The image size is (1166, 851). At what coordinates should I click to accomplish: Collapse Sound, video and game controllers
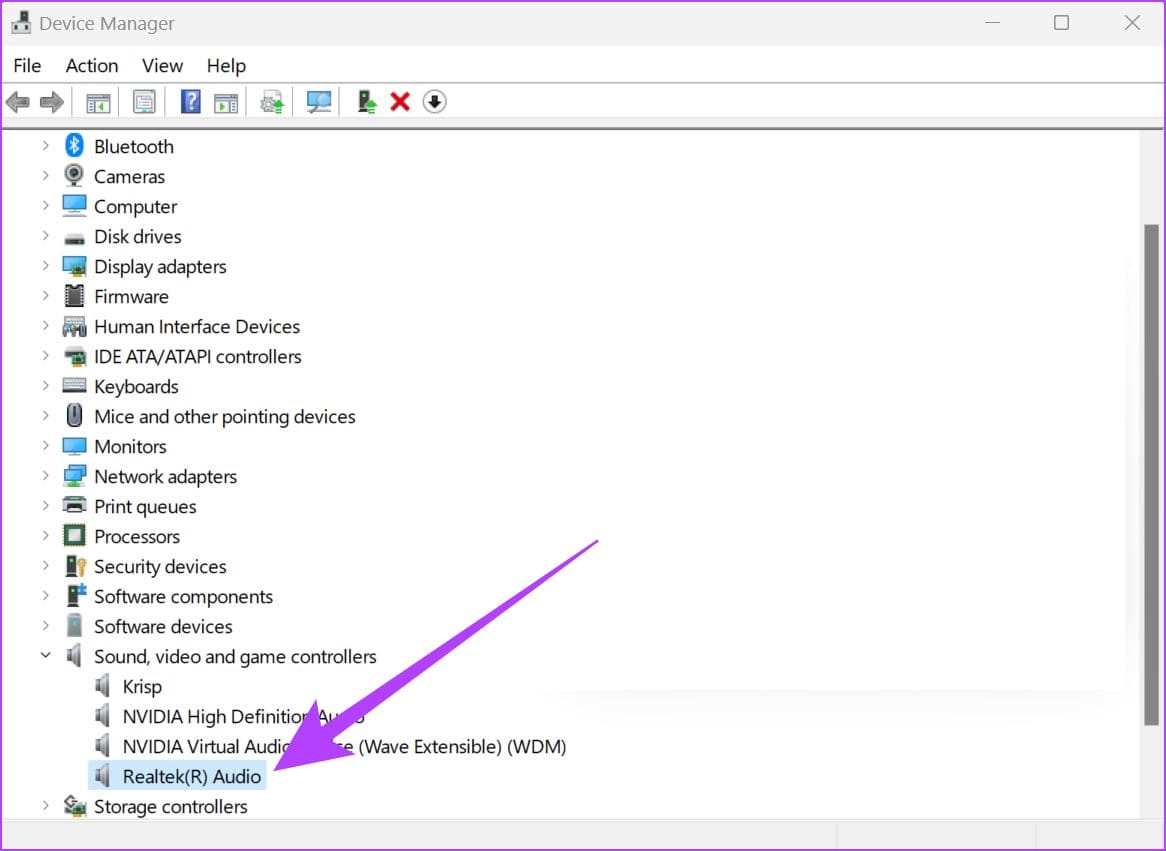point(45,655)
